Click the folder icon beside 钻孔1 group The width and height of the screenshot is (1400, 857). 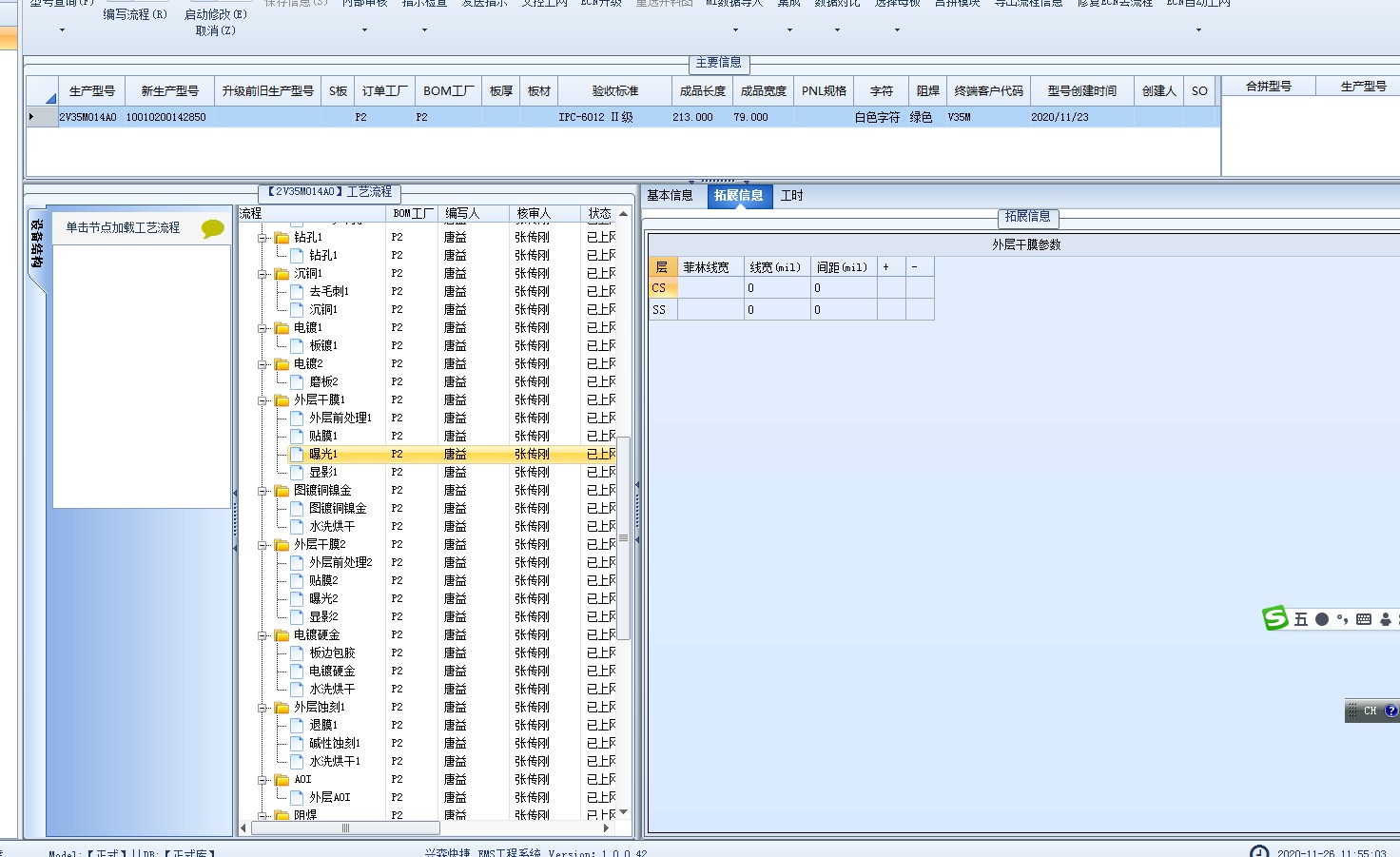(x=282, y=237)
